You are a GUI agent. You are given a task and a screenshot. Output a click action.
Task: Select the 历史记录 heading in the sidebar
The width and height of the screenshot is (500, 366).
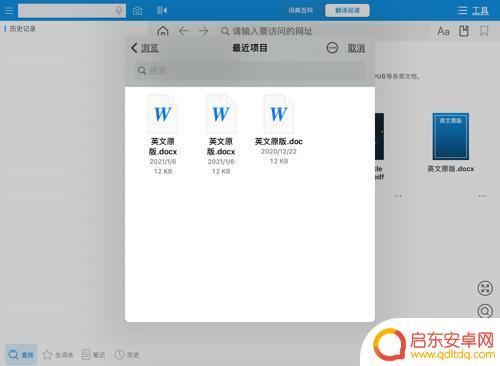click(22, 29)
